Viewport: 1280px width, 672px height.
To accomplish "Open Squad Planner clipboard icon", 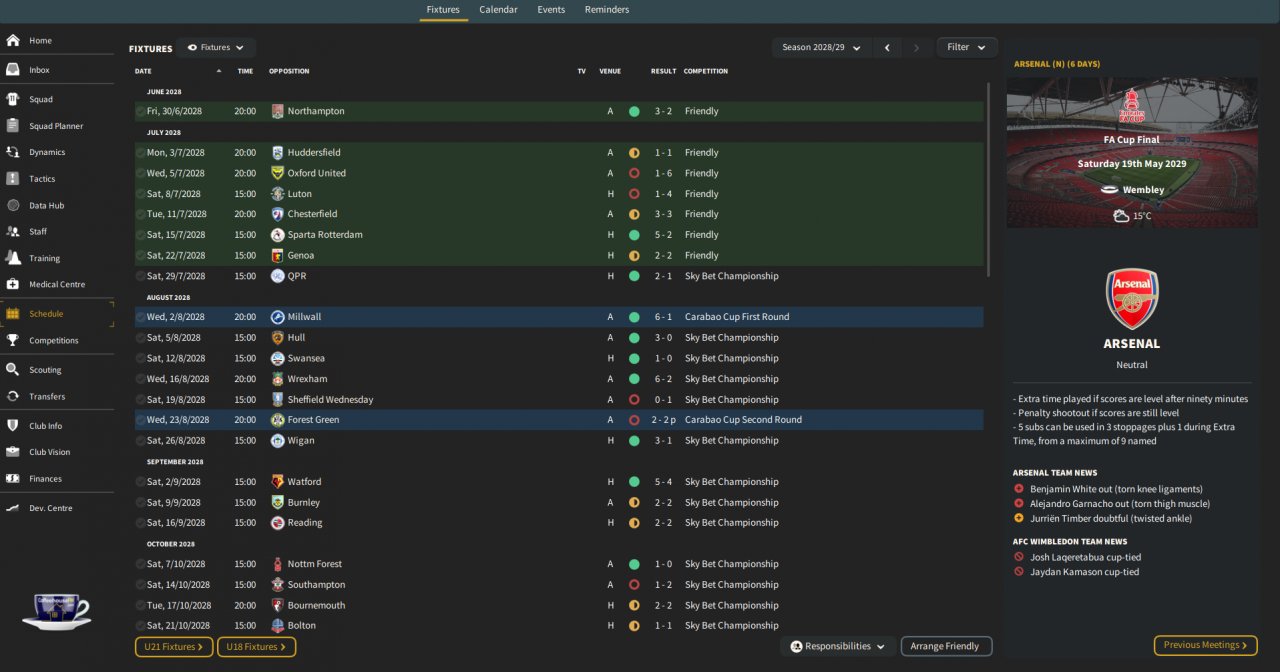I will [x=13, y=126].
